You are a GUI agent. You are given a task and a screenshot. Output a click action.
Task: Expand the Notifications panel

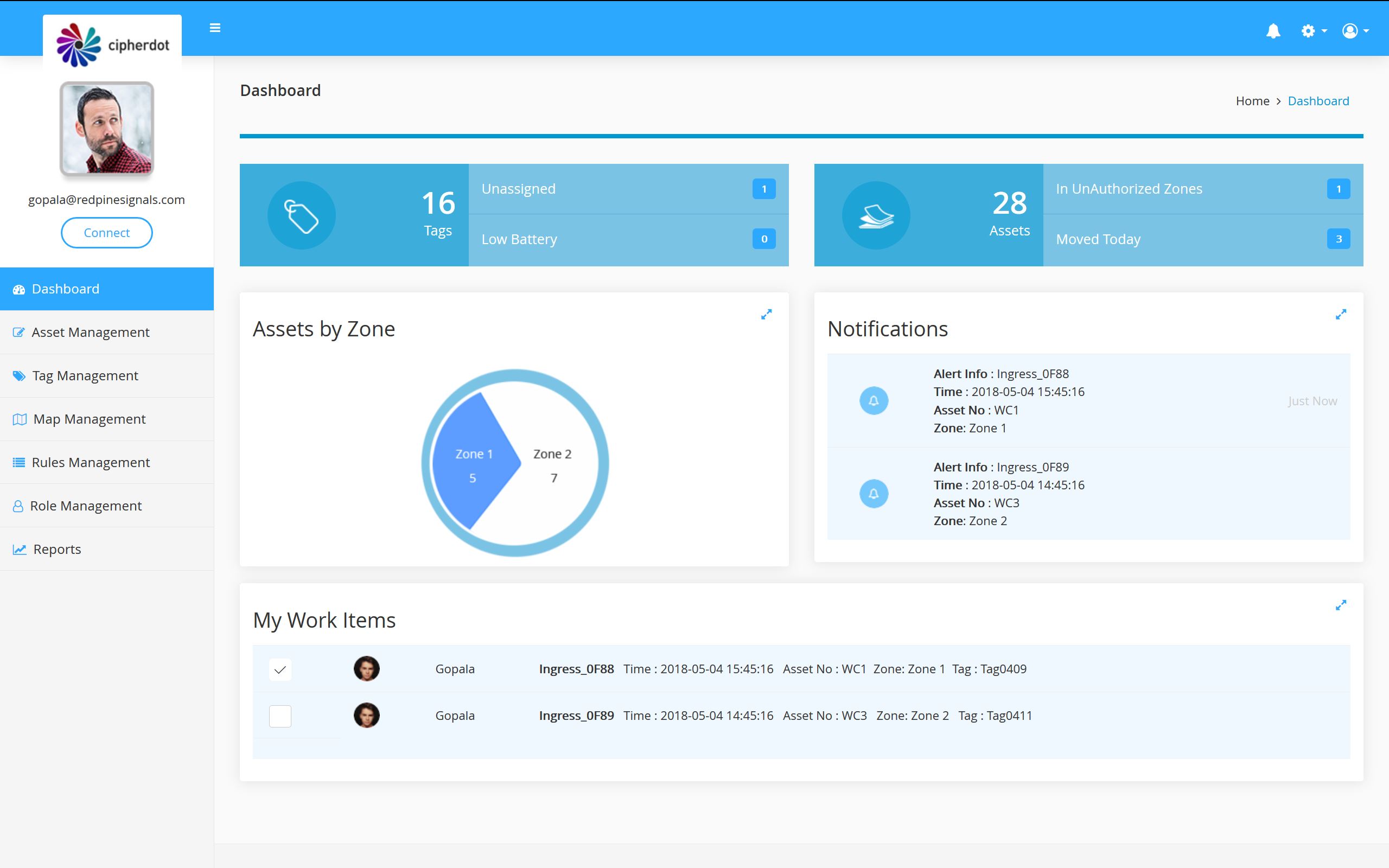(1341, 315)
